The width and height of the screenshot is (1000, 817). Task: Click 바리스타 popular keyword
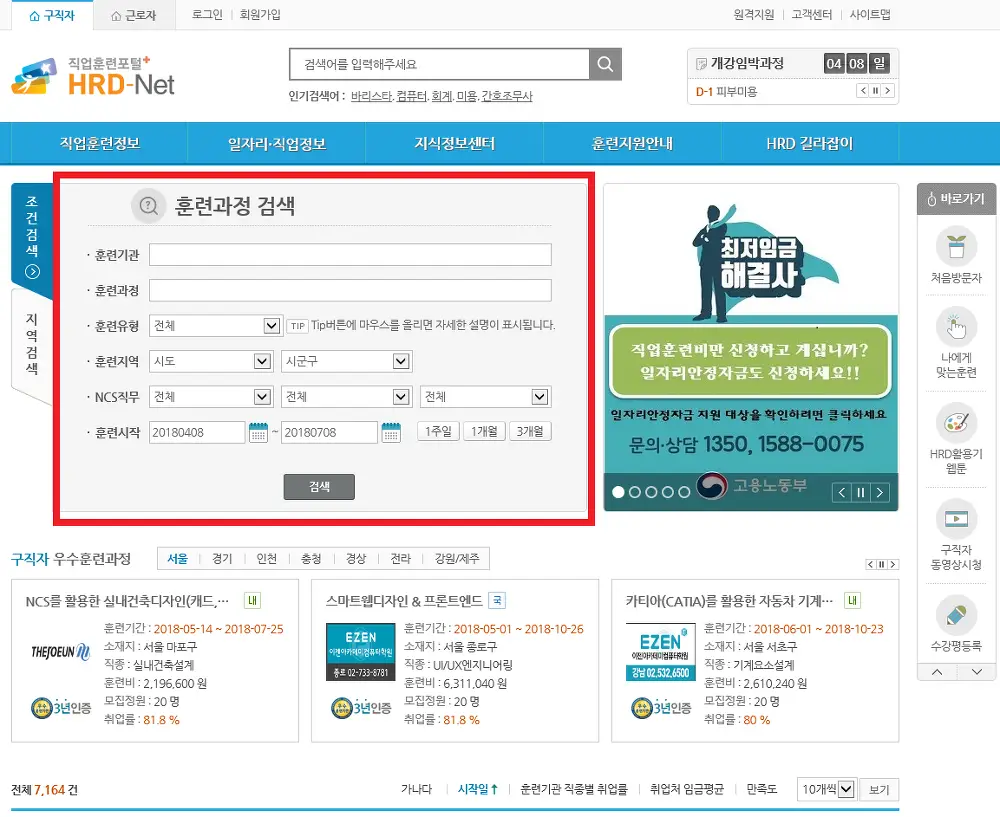point(371,96)
